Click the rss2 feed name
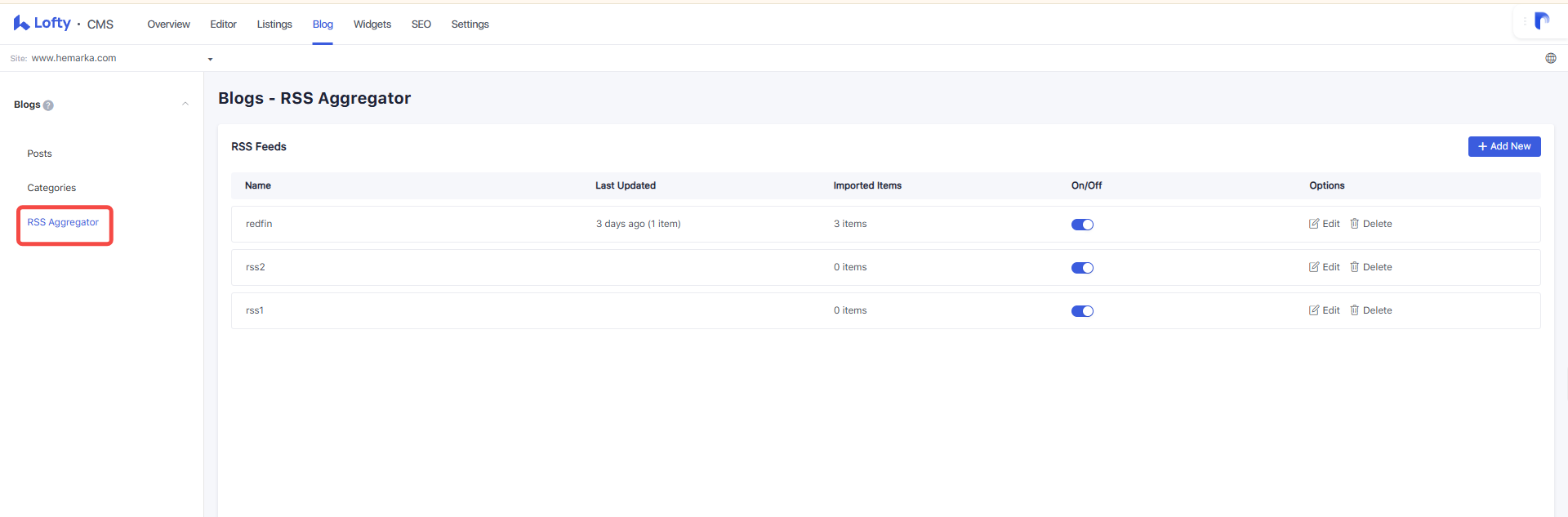This screenshot has width=1568, height=517. [x=256, y=267]
